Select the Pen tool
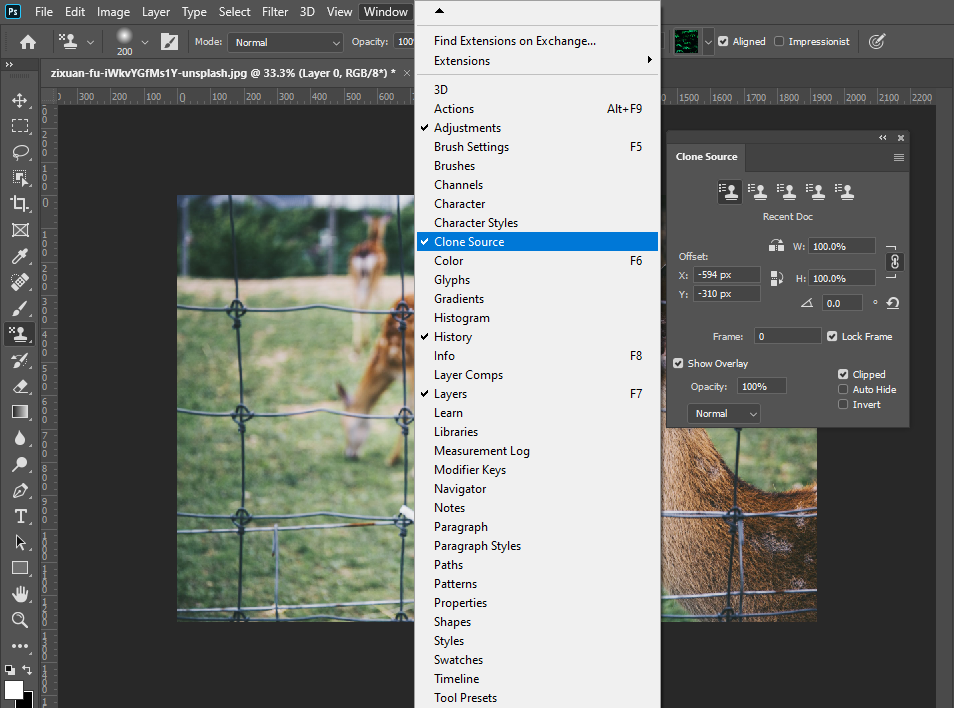 click(x=20, y=490)
